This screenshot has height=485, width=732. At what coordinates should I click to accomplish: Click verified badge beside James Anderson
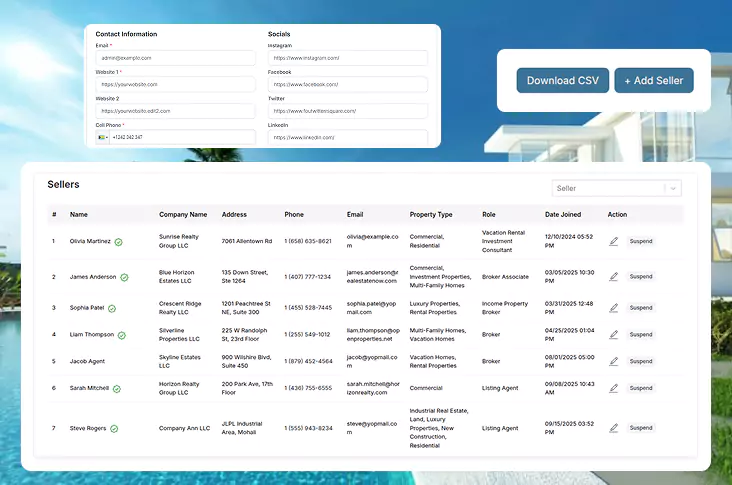click(124, 277)
